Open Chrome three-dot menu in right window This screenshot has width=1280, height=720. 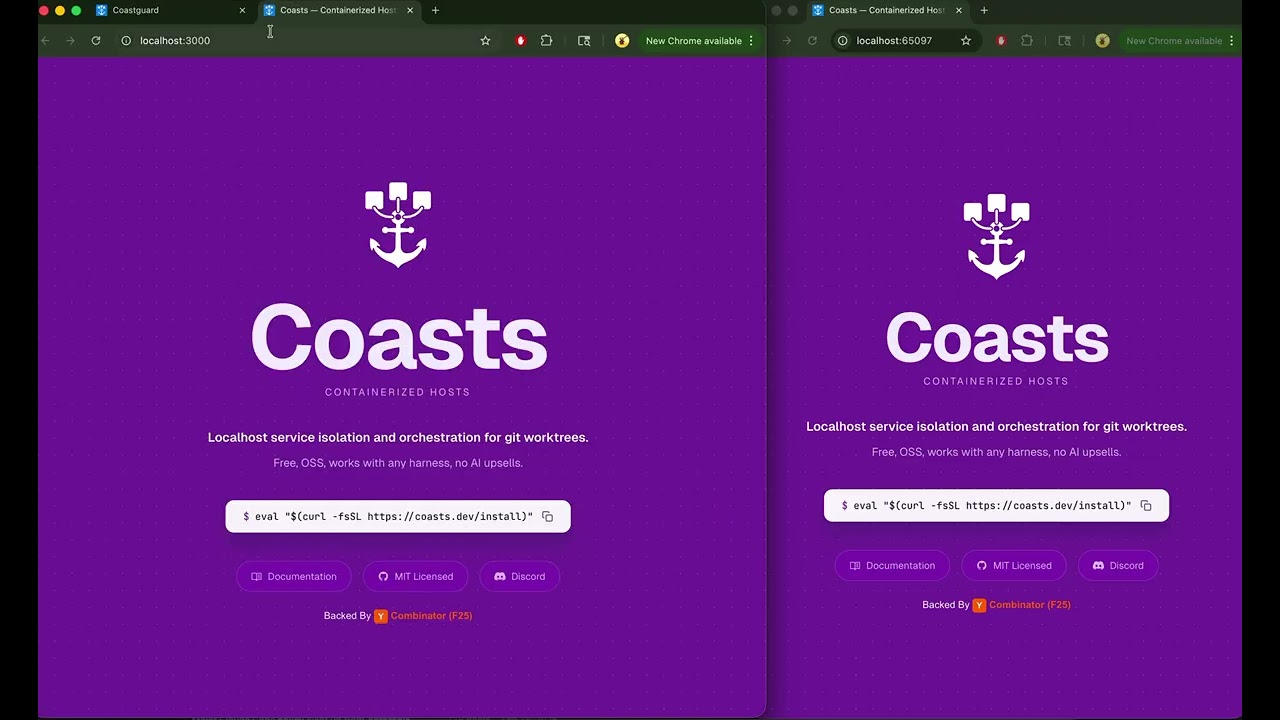click(1231, 41)
